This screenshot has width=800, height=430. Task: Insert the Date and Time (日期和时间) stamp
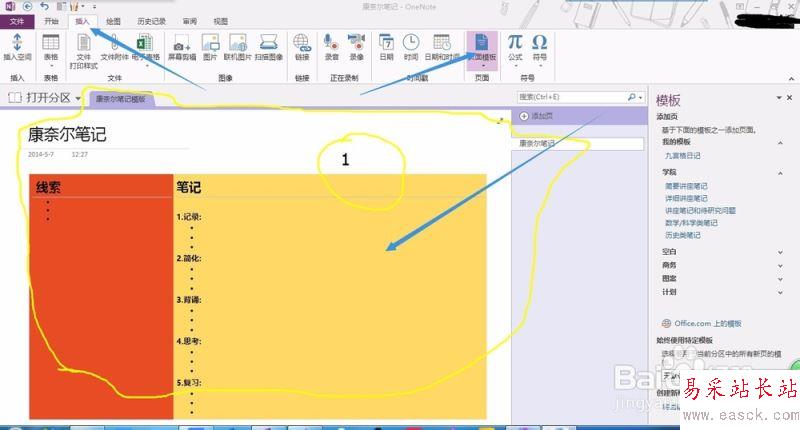(x=442, y=42)
